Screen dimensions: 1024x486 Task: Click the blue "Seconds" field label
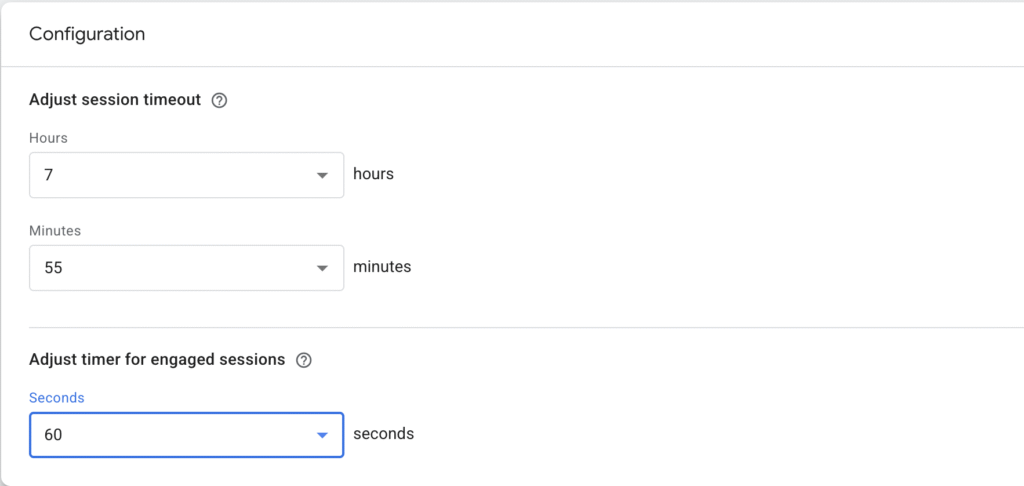[x=57, y=398]
